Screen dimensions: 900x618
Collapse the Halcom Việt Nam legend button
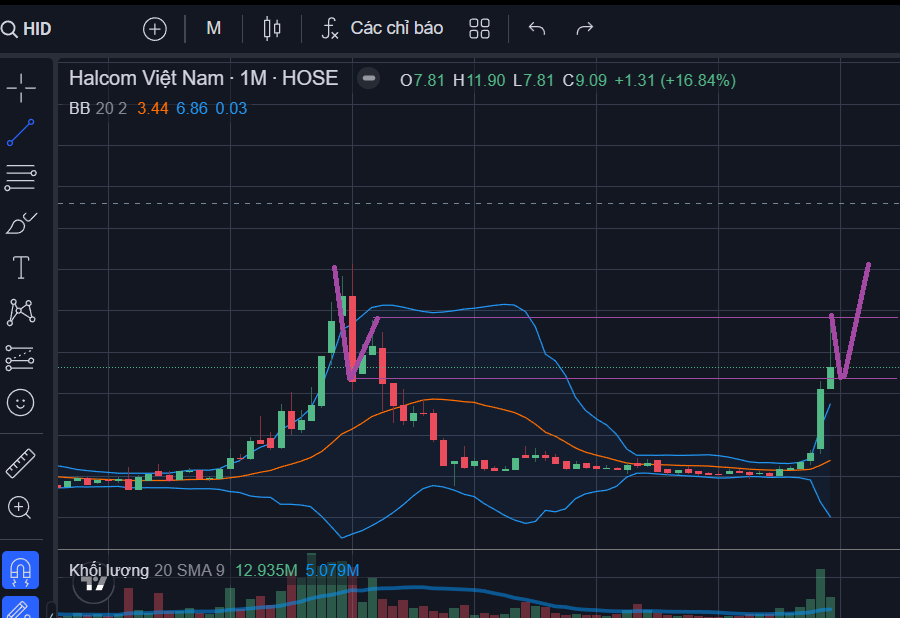368,78
